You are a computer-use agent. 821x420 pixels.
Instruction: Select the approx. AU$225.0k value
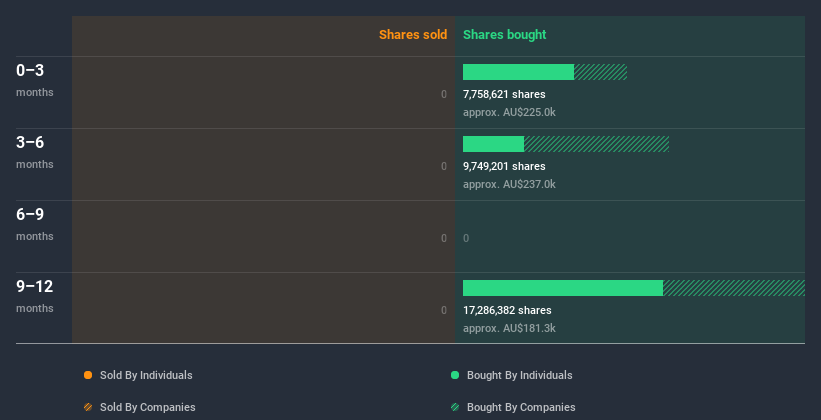pyautogui.click(x=509, y=112)
